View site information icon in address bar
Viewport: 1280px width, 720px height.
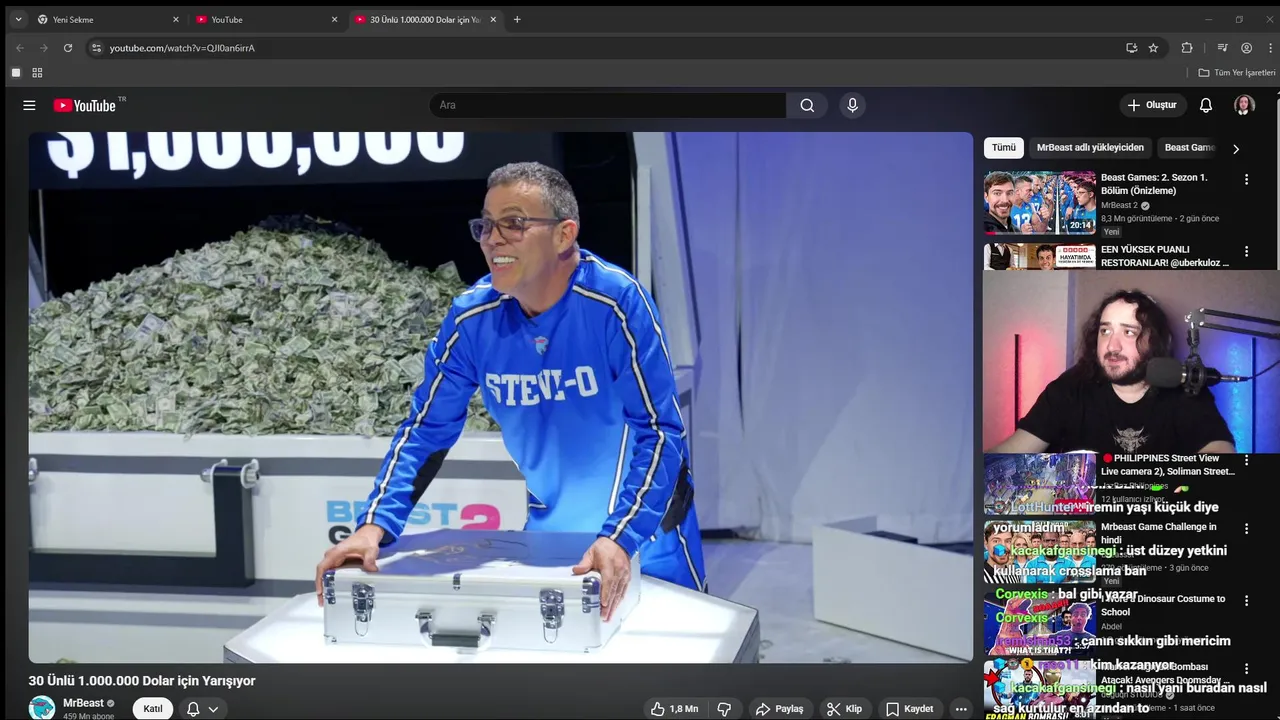pyautogui.click(x=96, y=47)
